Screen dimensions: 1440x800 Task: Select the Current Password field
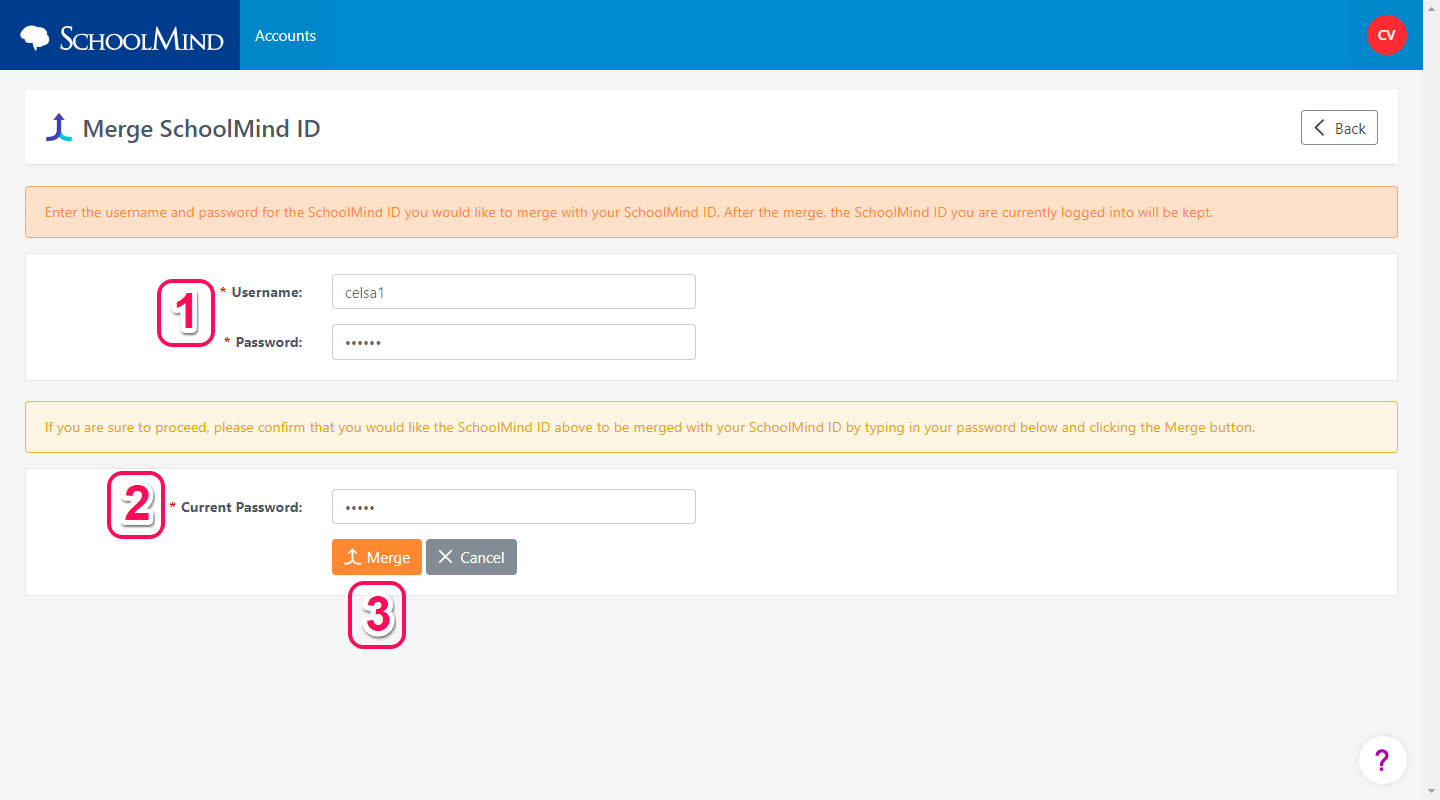(x=514, y=507)
